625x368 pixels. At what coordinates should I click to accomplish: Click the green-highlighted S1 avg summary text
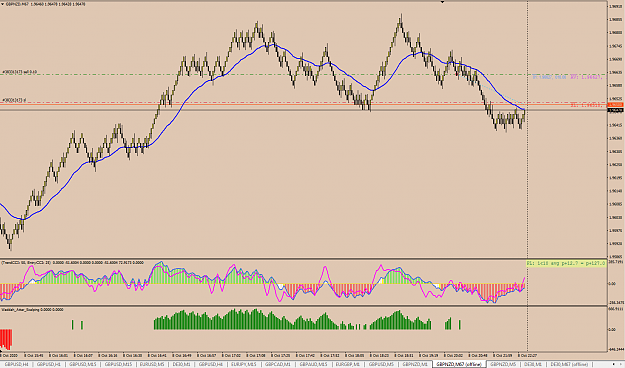click(566, 263)
